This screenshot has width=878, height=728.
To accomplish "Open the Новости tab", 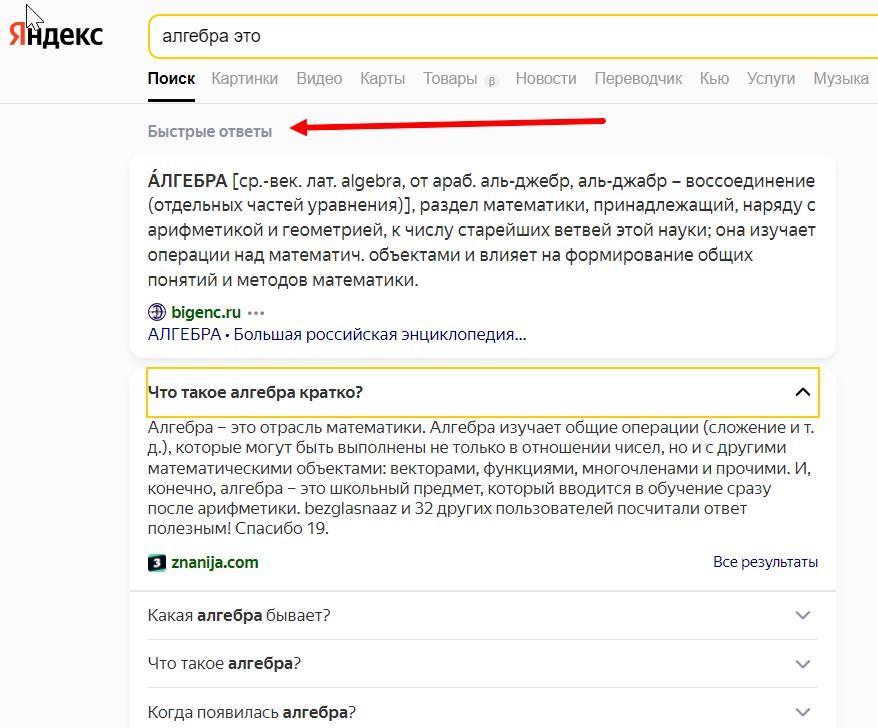I will click(546, 78).
